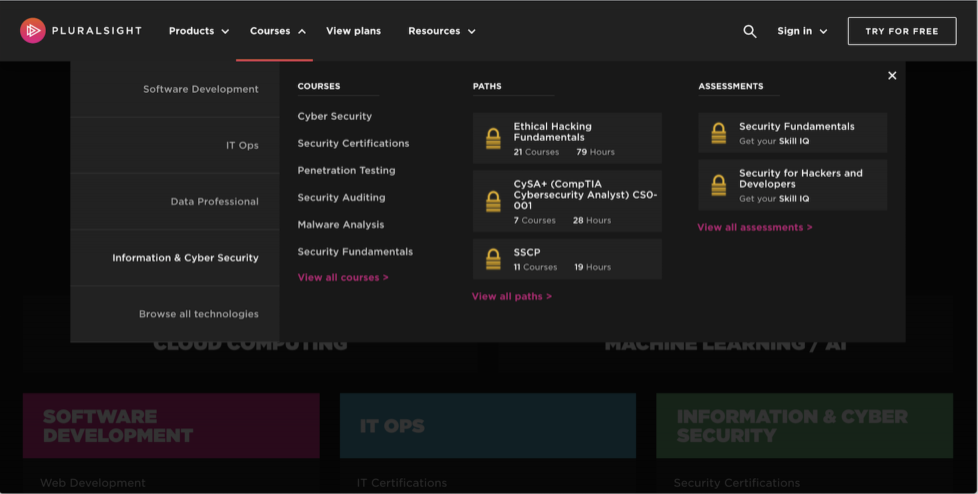Click the INFORMATION & CYBER SECURITY background tile
The height and width of the screenshot is (494, 978).
coord(805,425)
